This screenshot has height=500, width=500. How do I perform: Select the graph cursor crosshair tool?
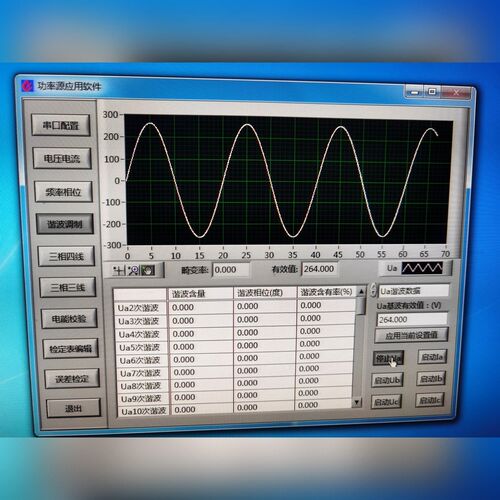click(x=118, y=270)
